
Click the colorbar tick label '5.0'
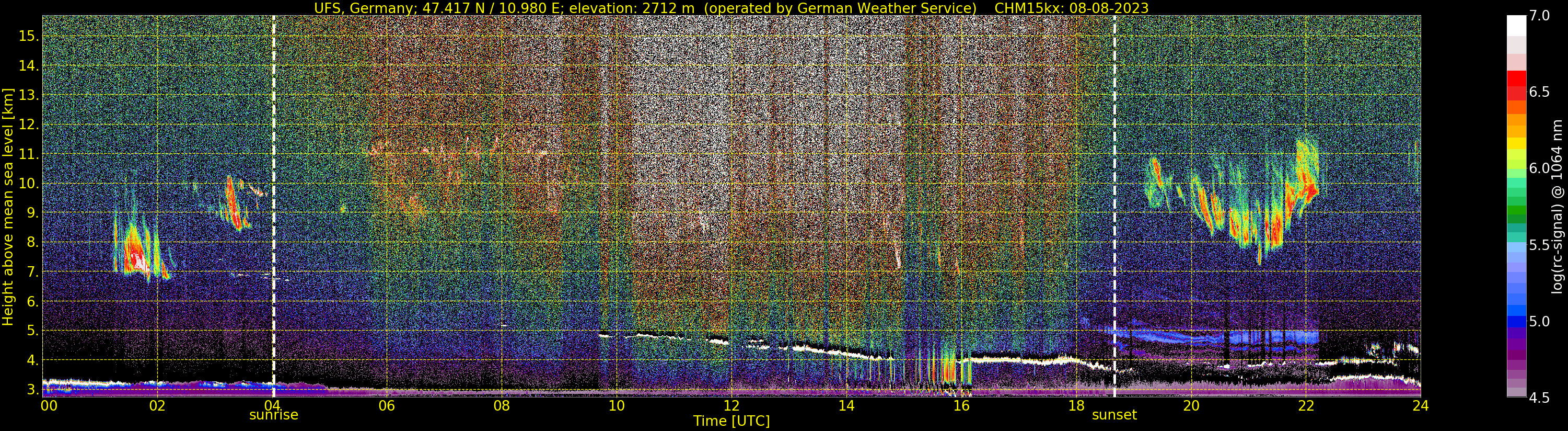1540,321
